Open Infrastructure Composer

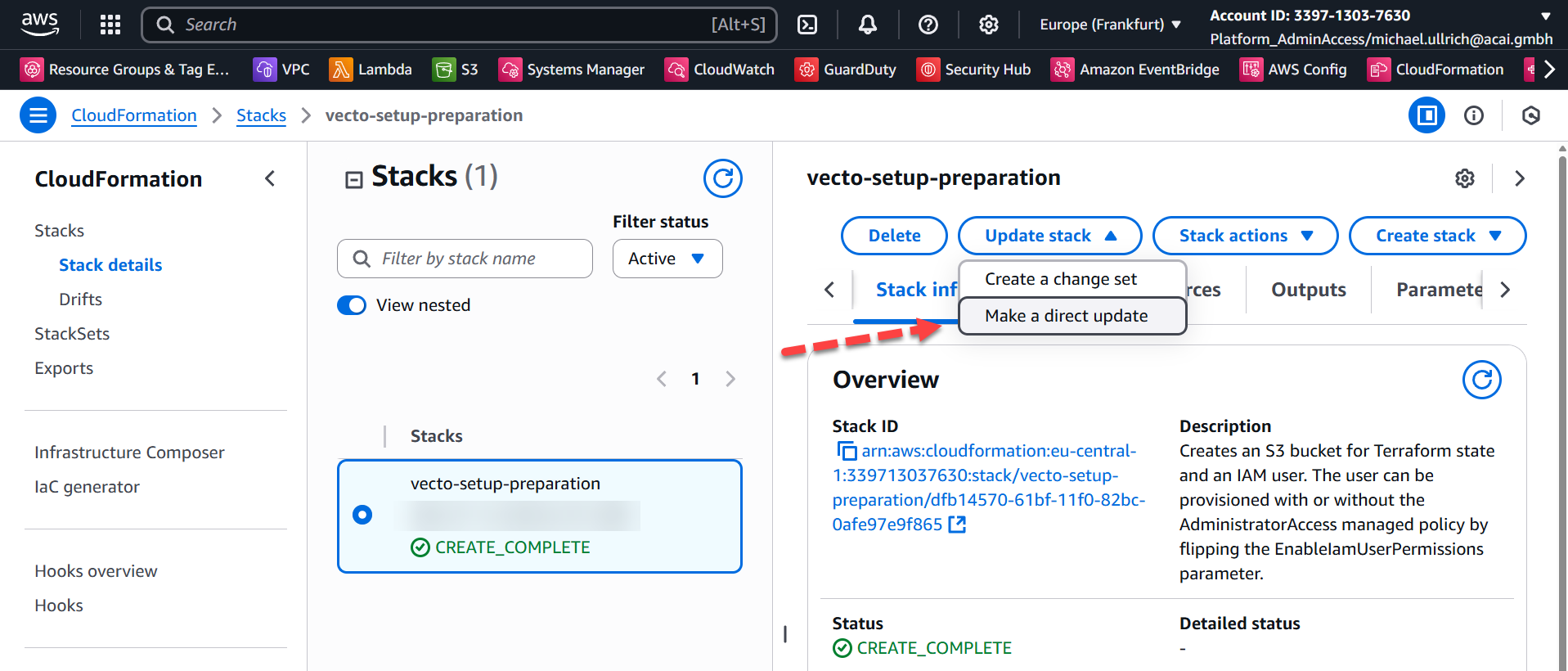[129, 453]
